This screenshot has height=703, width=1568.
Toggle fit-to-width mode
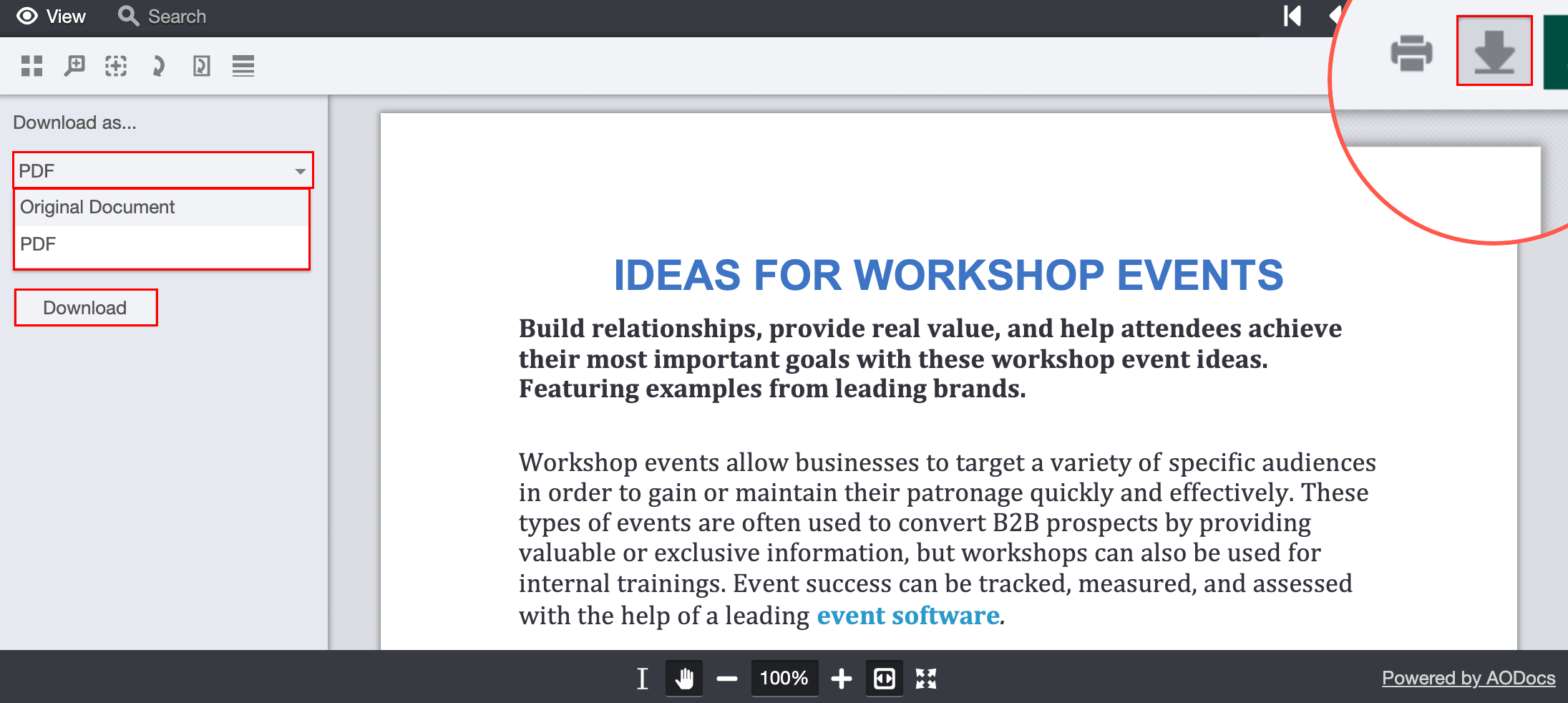point(885,678)
